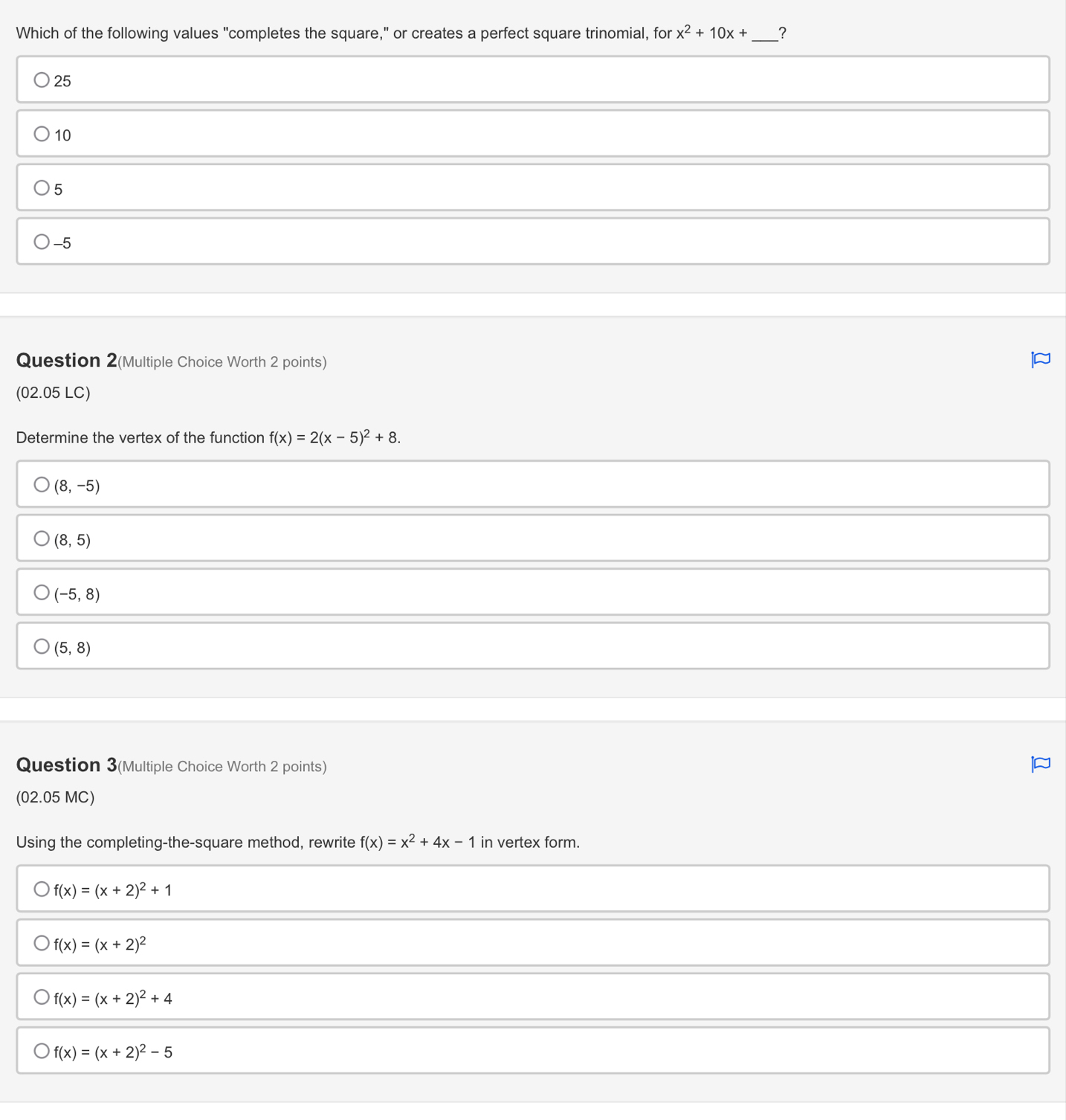Click the answer box containing 25
Viewport: 1066px width, 1120px height.
[x=532, y=80]
